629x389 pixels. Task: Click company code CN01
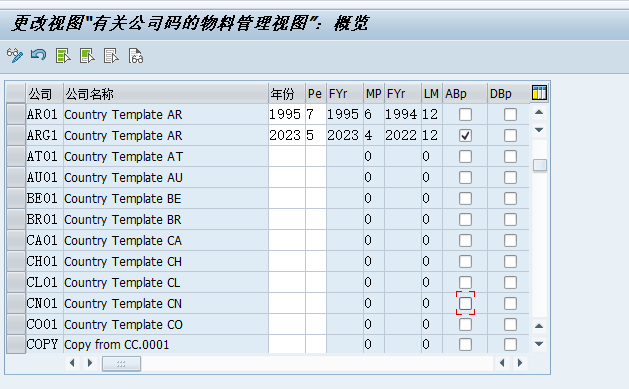coord(42,304)
